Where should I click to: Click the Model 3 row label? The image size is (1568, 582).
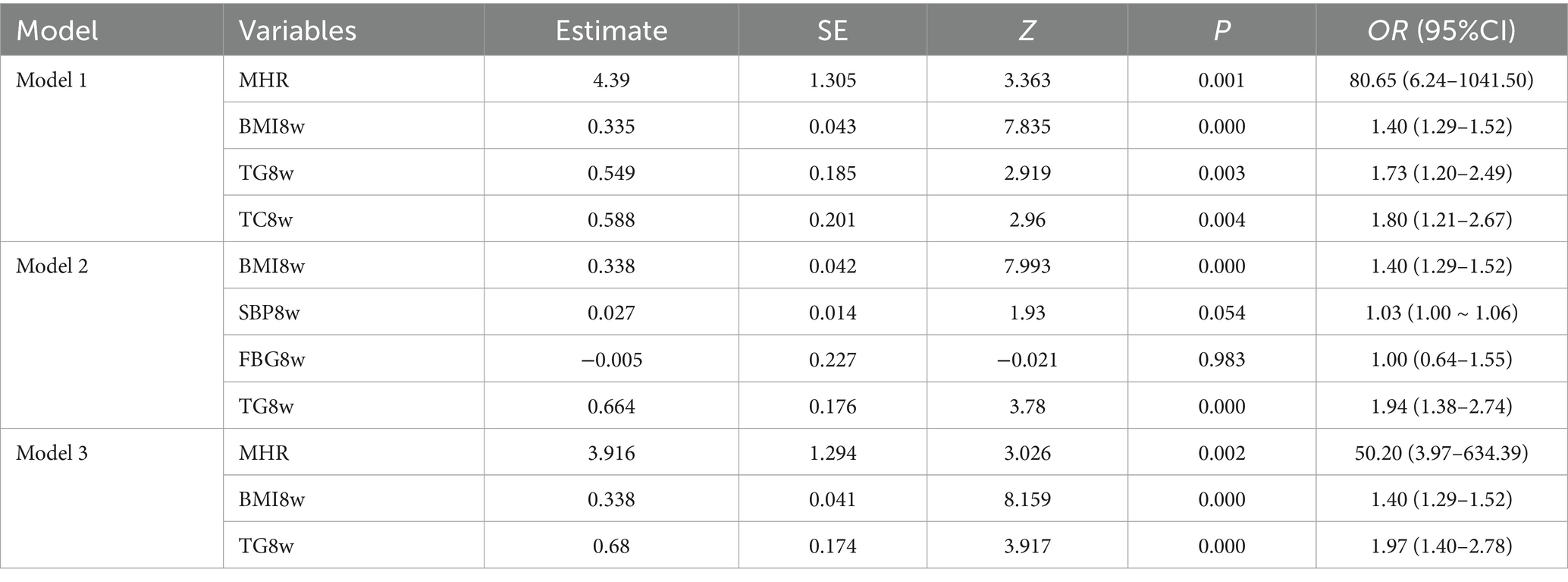(52, 453)
